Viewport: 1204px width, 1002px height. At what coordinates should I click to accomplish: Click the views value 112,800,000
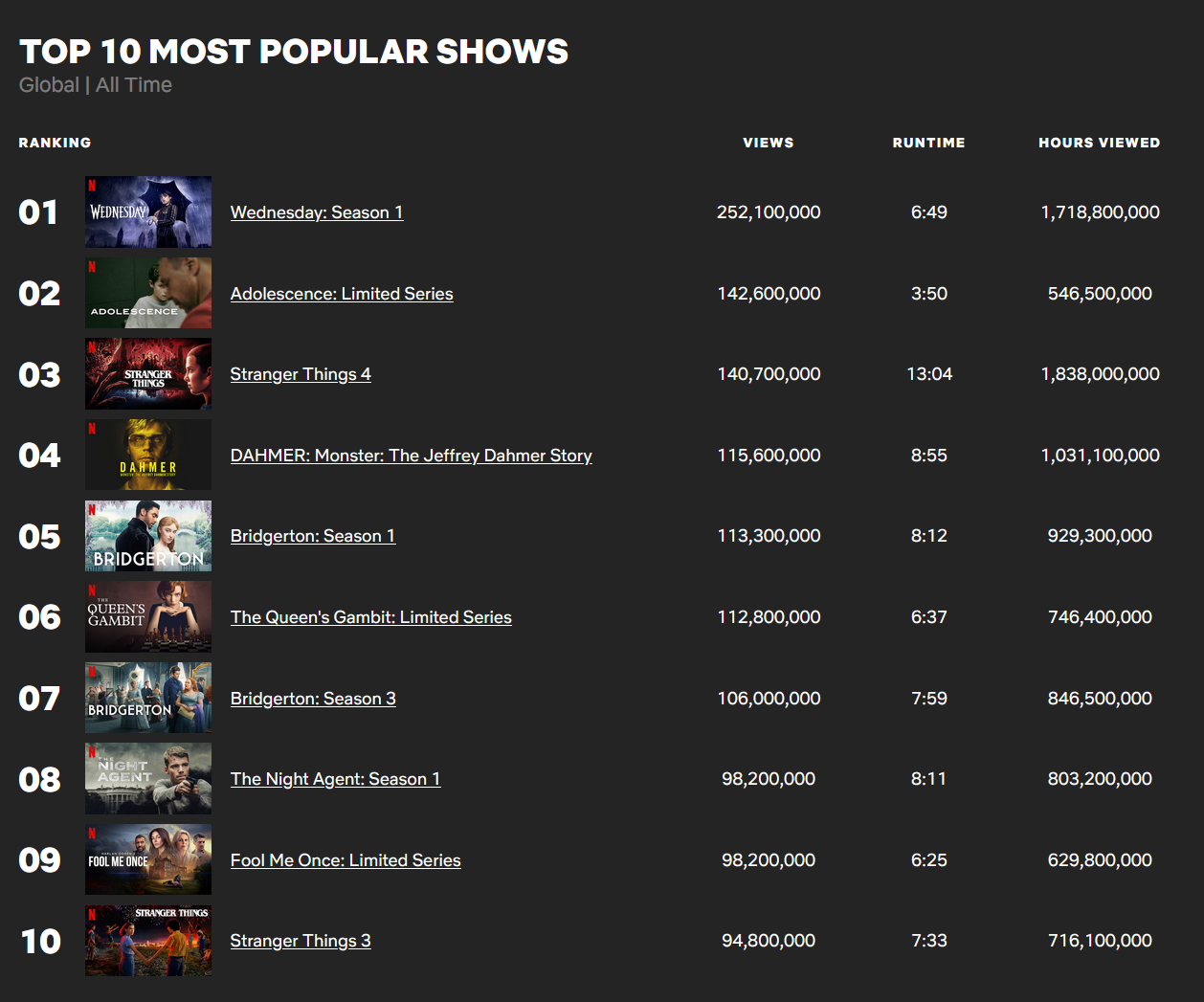pos(769,617)
